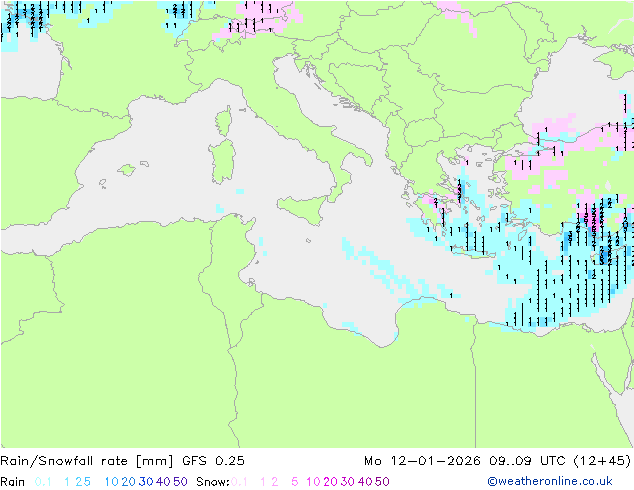Image resolution: width=634 pixels, height=490 pixels.
Task: Select the Snow 50 legend value
Action: pos(382,482)
